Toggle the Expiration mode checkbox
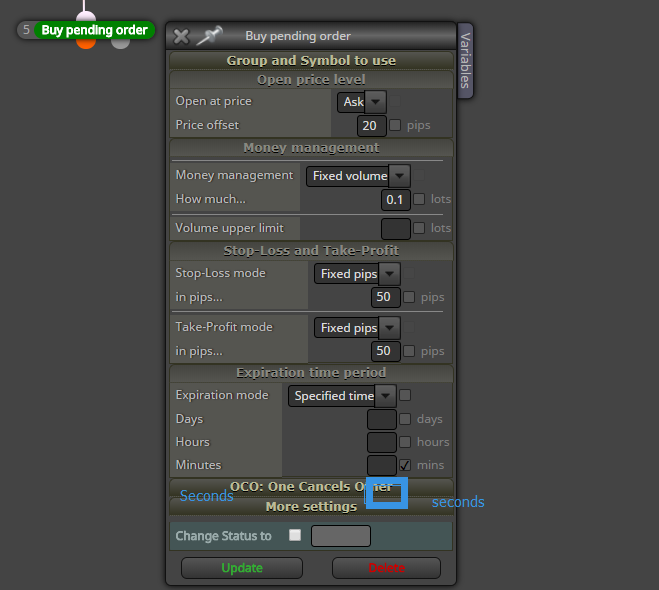This screenshot has width=659, height=590. pos(405,395)
